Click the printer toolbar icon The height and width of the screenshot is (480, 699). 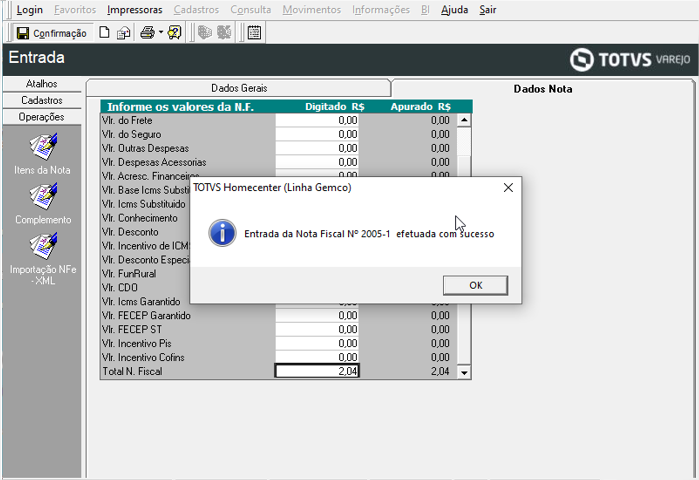point(147,33)
